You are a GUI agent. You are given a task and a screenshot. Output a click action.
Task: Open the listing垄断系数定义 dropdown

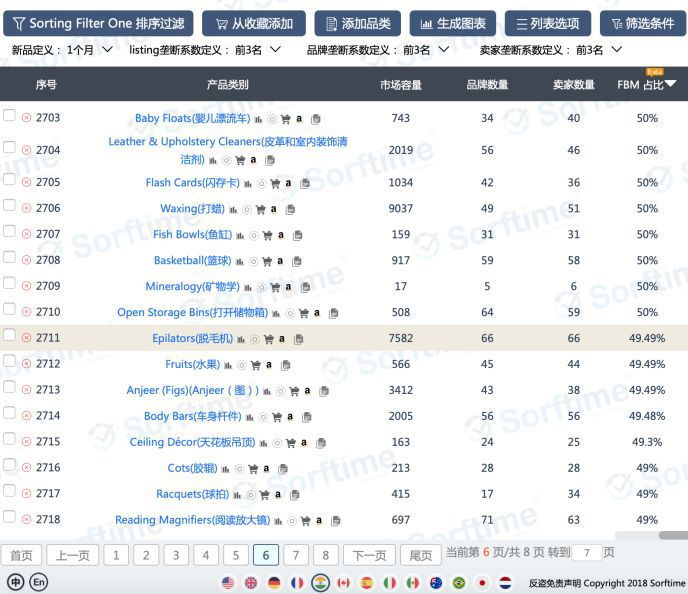point(258,50)
